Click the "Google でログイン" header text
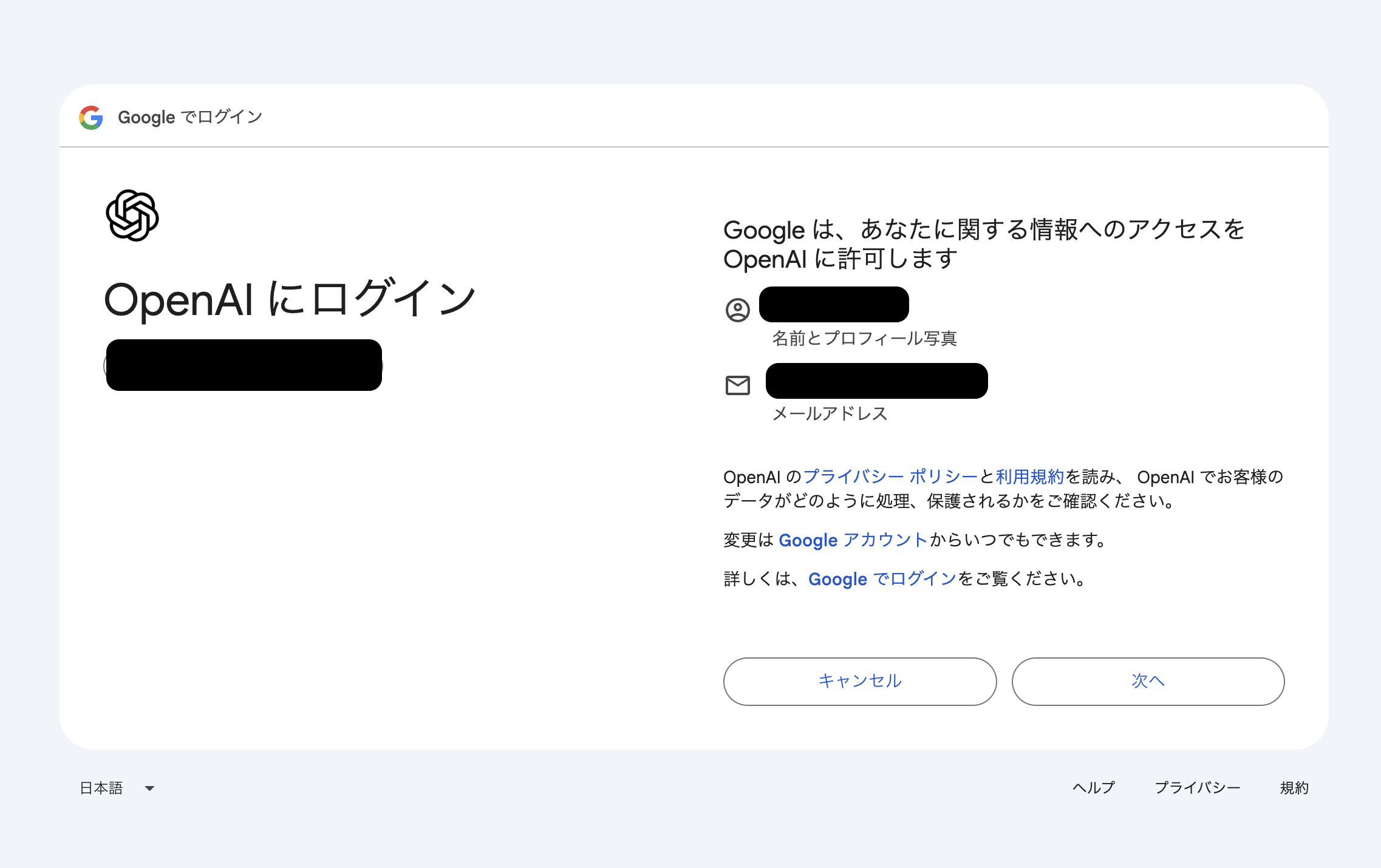 tap(189, 117)
